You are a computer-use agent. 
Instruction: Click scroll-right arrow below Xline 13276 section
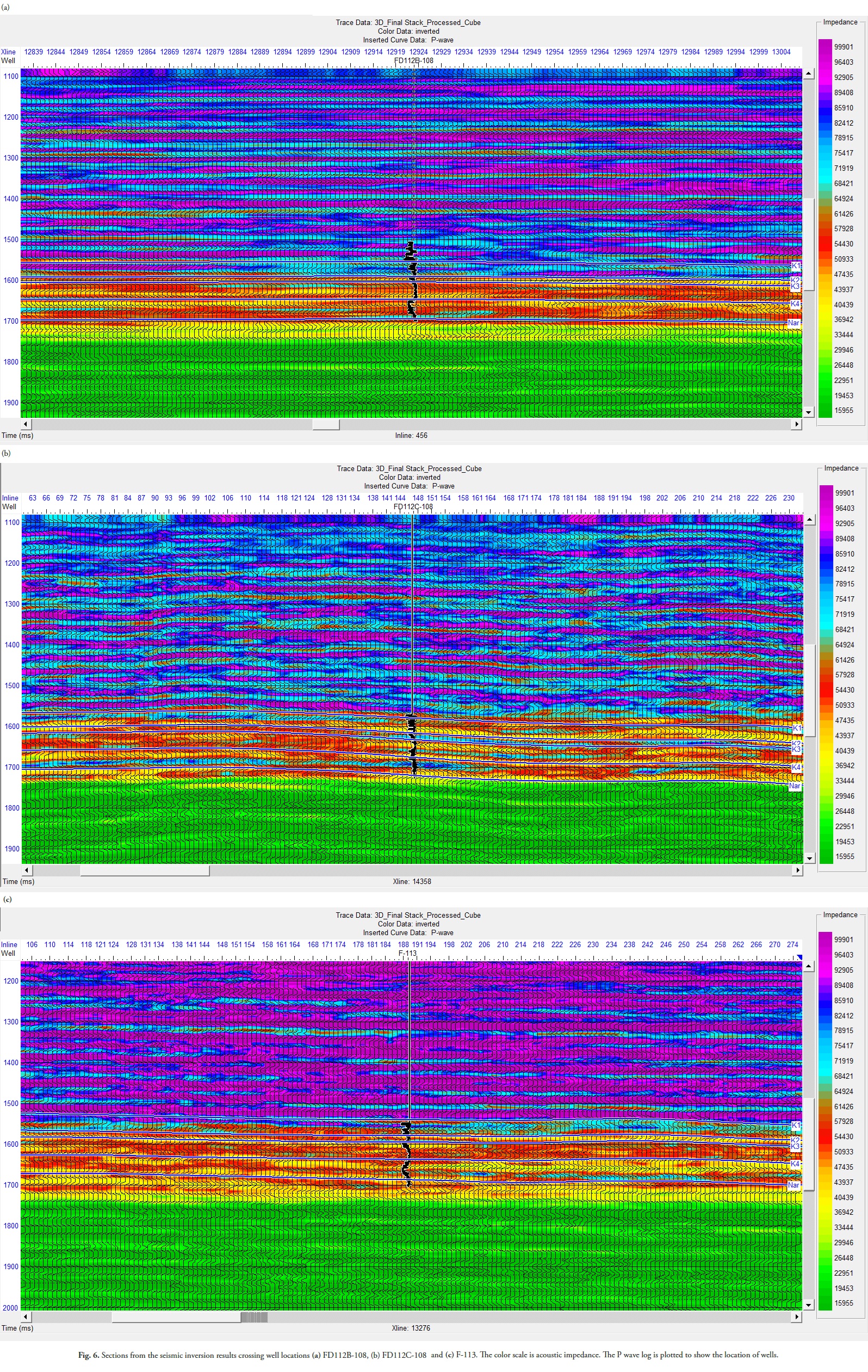point(797,1317)
